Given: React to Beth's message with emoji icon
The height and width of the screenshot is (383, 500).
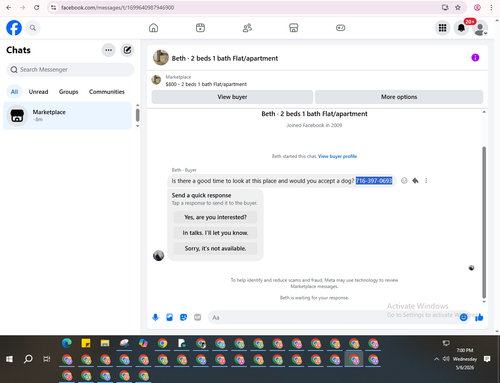Looking at the screenshot, I should point(404,180).
